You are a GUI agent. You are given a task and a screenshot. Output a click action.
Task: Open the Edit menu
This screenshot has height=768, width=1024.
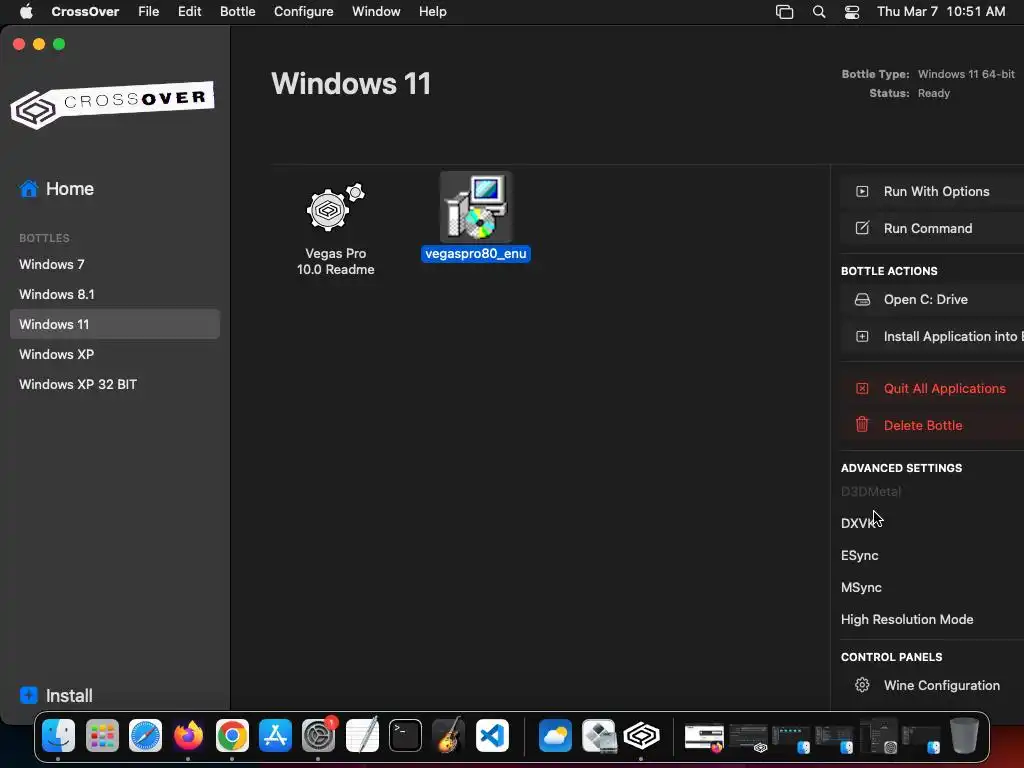tap(189, 12)
